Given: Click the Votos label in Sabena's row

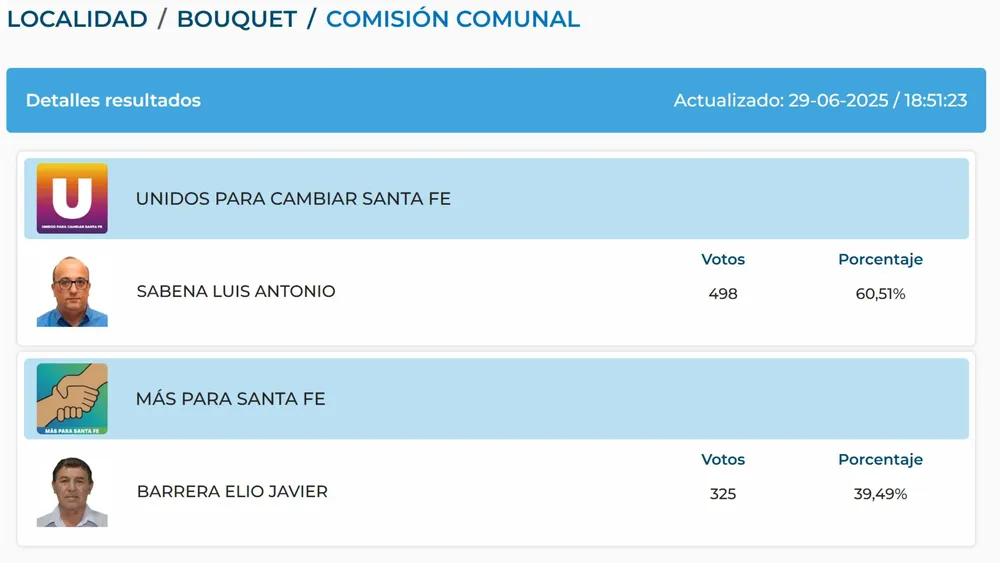Looking at the screenshot, I should tap(723, 259).
